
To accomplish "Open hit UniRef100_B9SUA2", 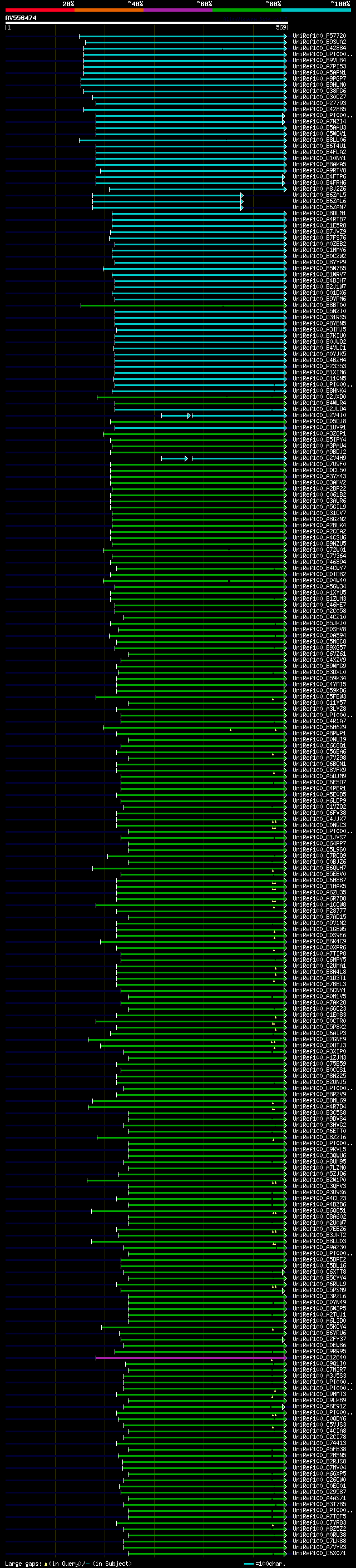I will [x=319, y=42].
